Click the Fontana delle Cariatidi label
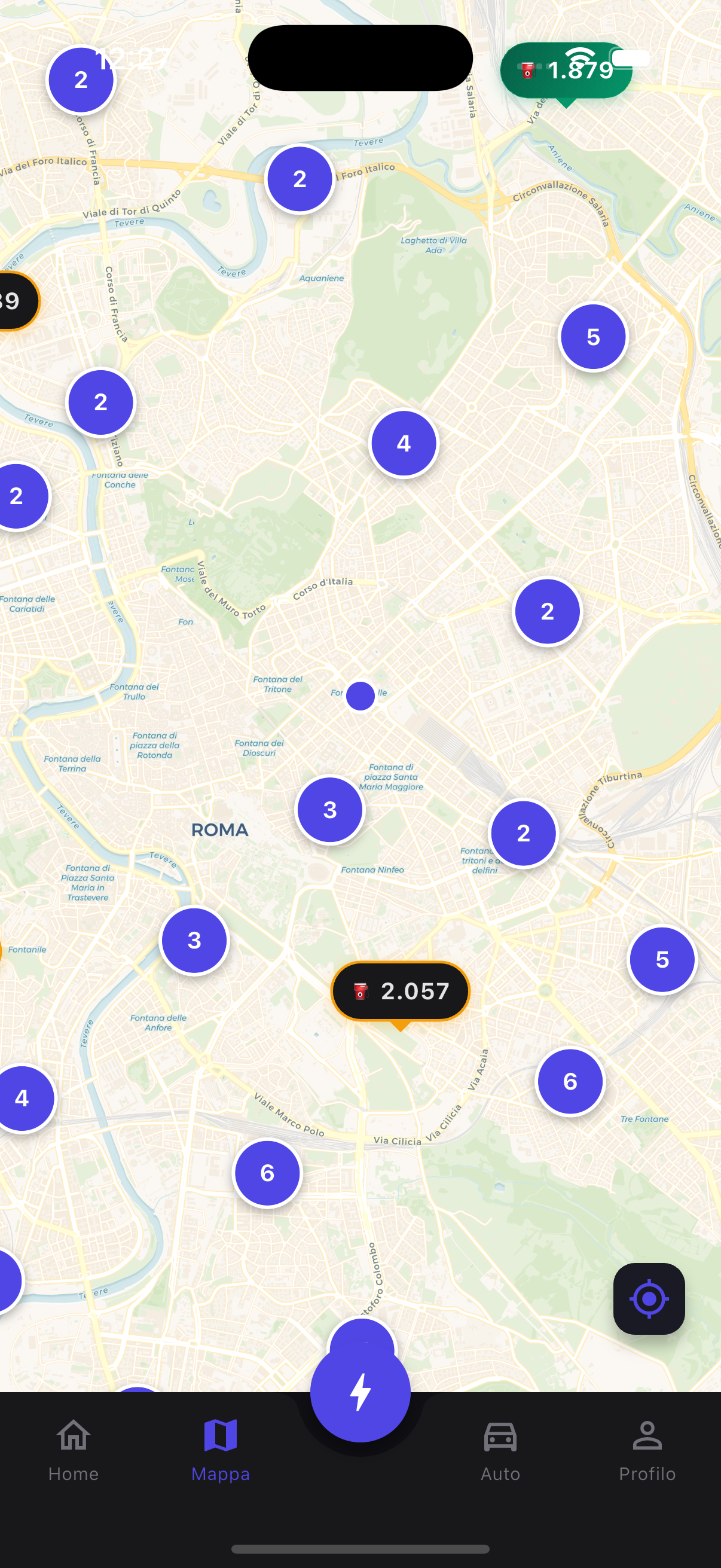This screenshot has height=1568, width=721. (28, 604)
